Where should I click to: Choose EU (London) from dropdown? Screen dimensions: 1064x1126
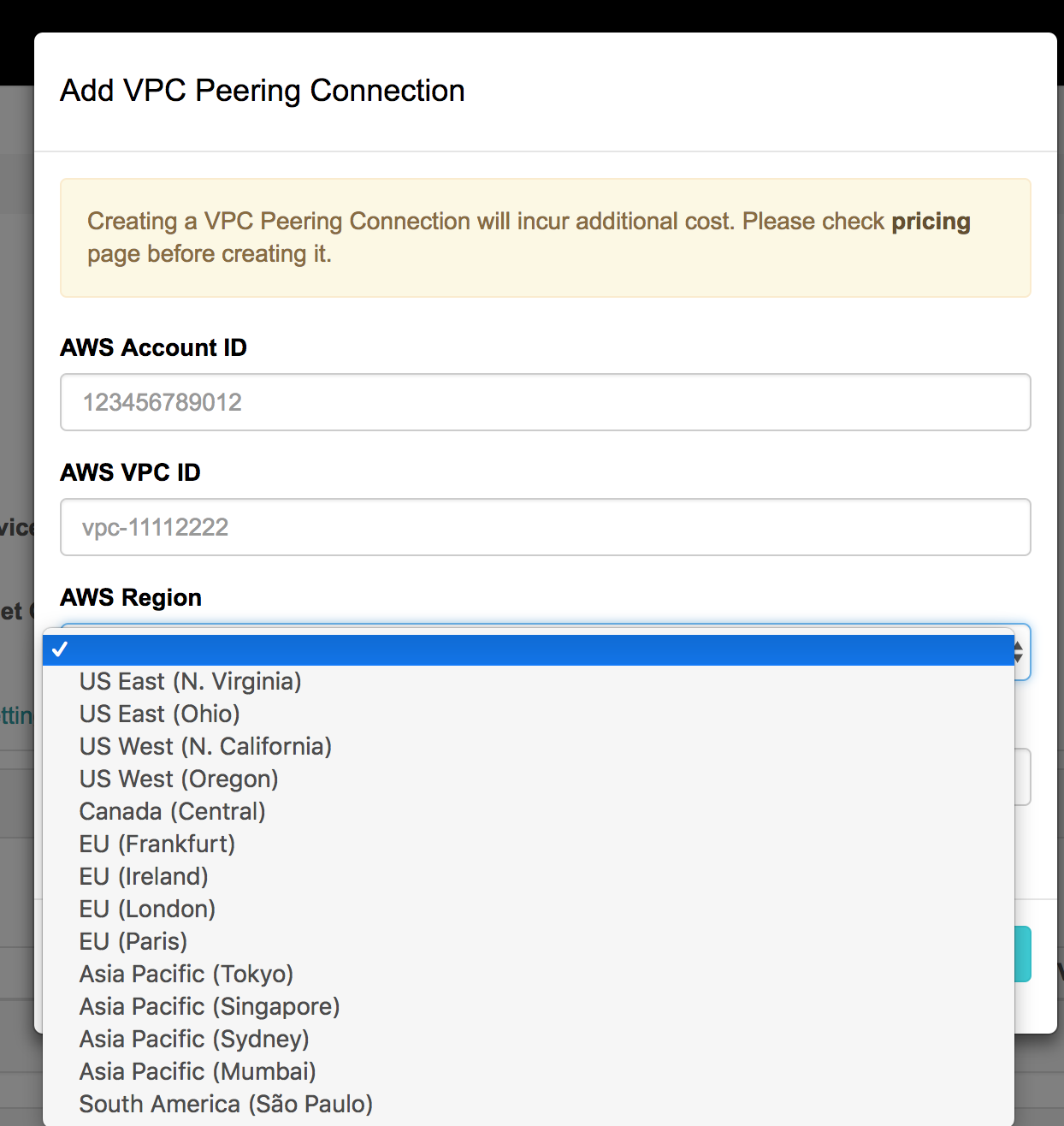(529, 910)
